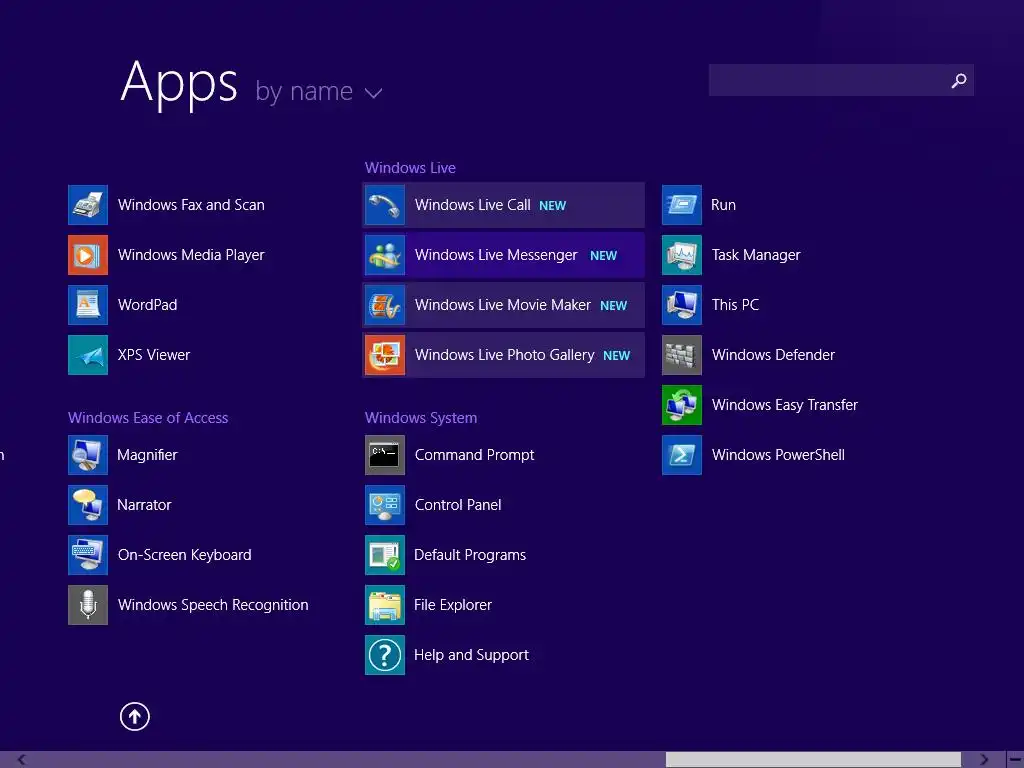
Task: Start the Magnifier icon
Action: click(88, 455)
